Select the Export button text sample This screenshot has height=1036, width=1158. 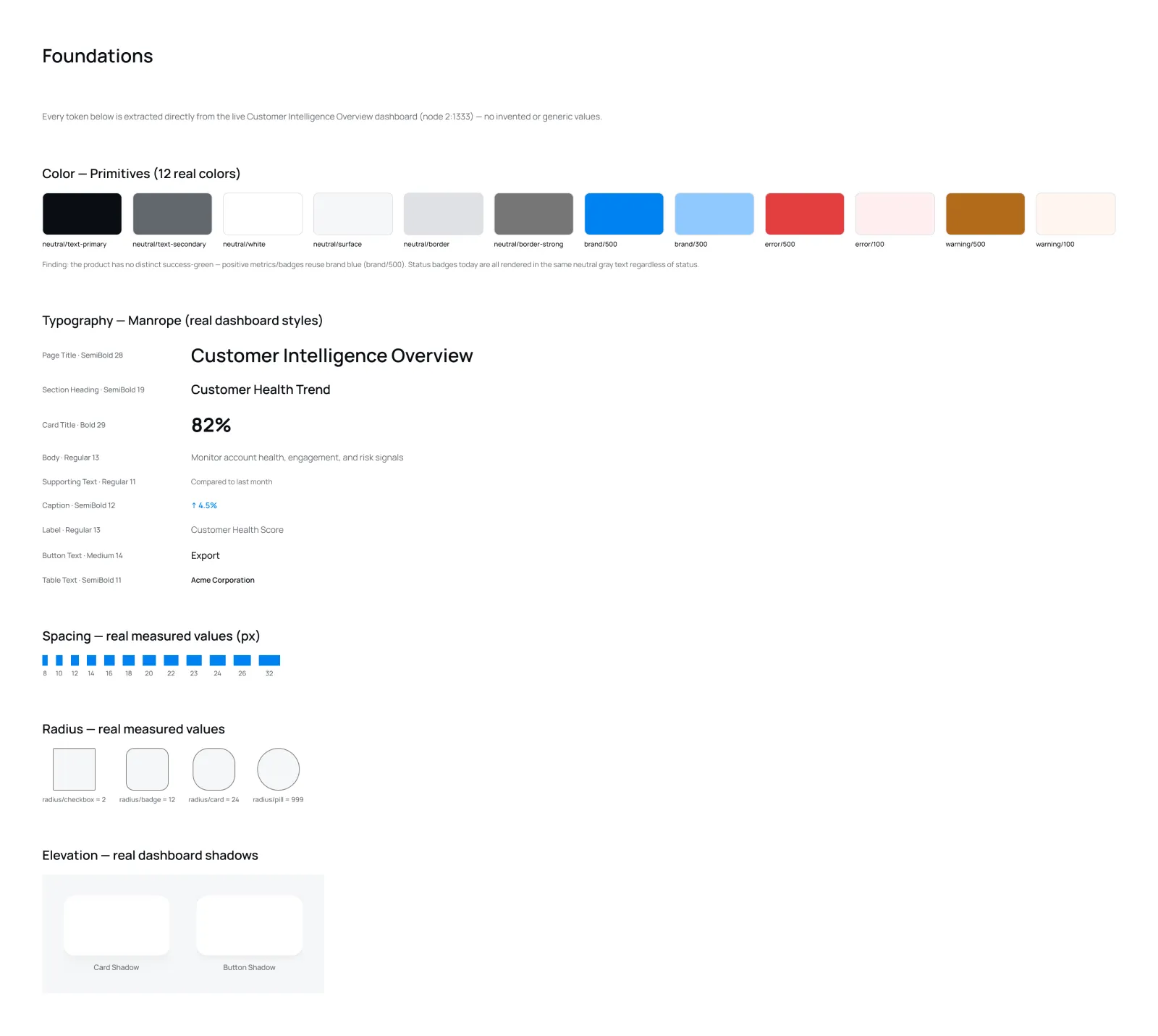(206, 555)
